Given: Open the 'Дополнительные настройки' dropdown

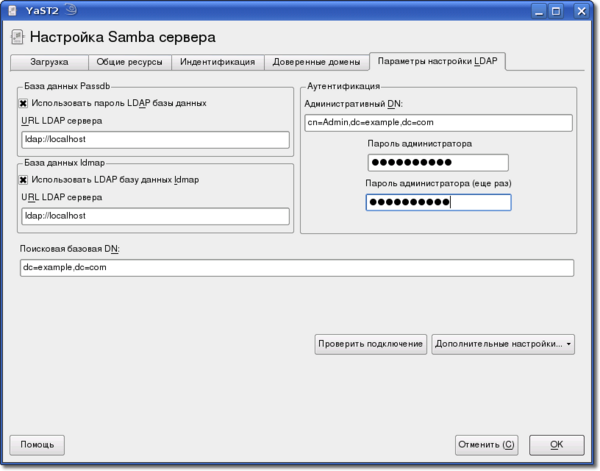Looking at the screenshot, I should coord(503,344).
